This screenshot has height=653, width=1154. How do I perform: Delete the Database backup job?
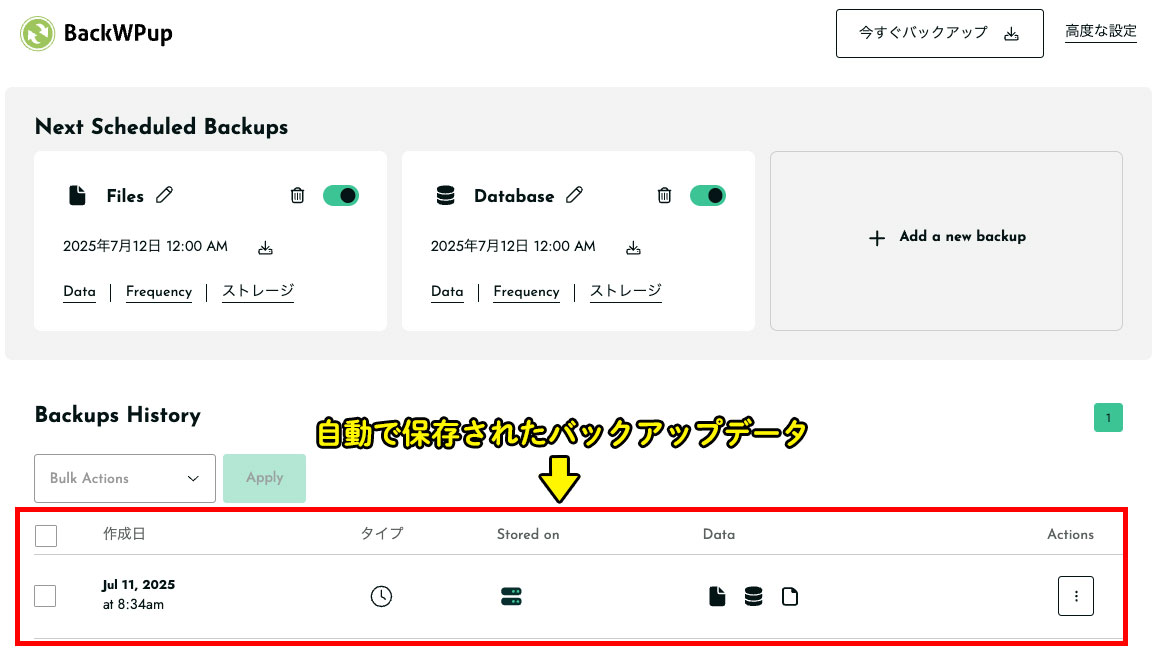(665, 195)
